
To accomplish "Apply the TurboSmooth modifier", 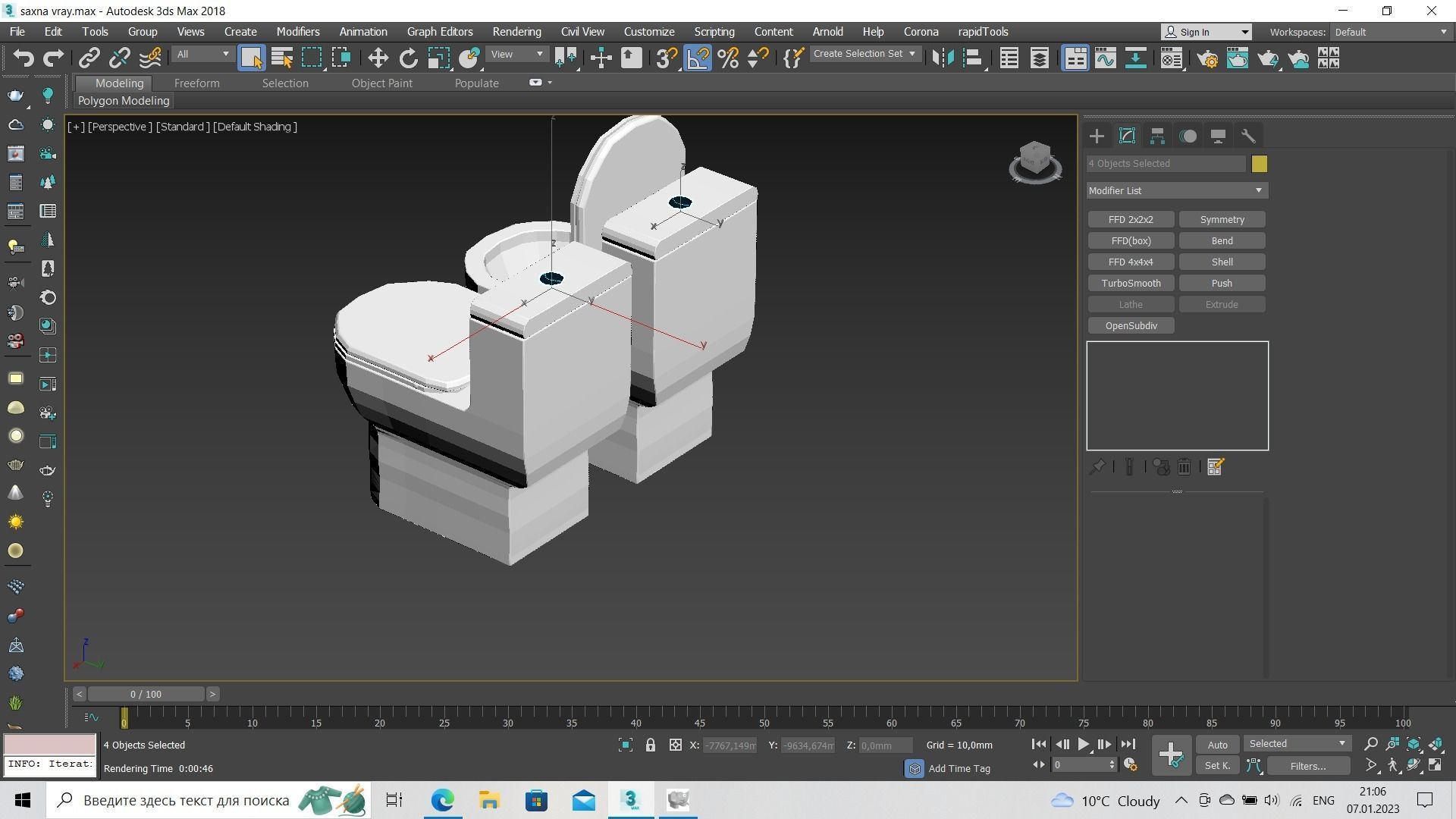I will tap(1131, 283).
